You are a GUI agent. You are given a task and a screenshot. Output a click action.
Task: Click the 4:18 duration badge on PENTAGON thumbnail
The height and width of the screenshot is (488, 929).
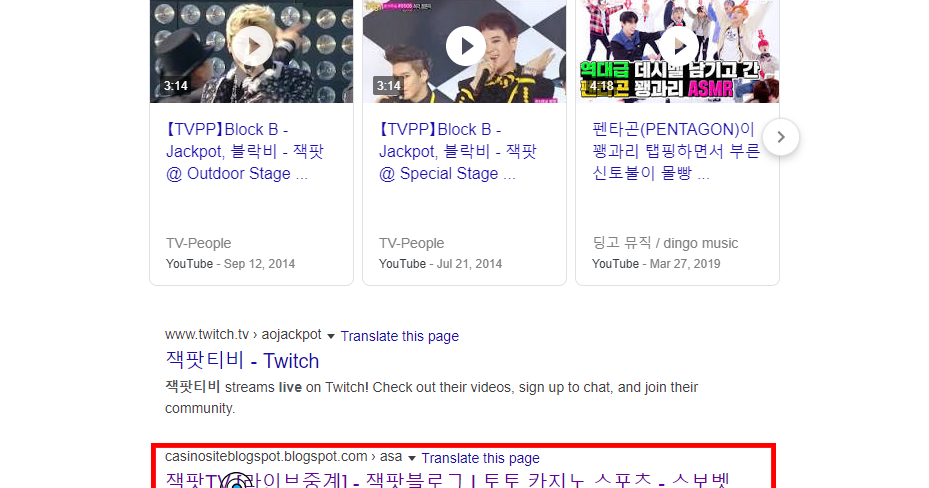click(x=601, y=86)
